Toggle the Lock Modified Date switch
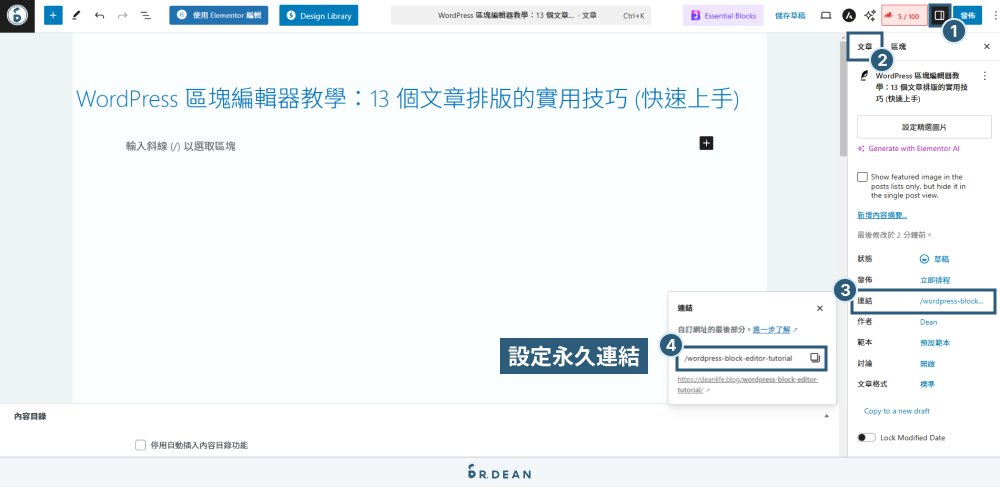Screen dimensions: 1000x488 (x=866, y=438)
